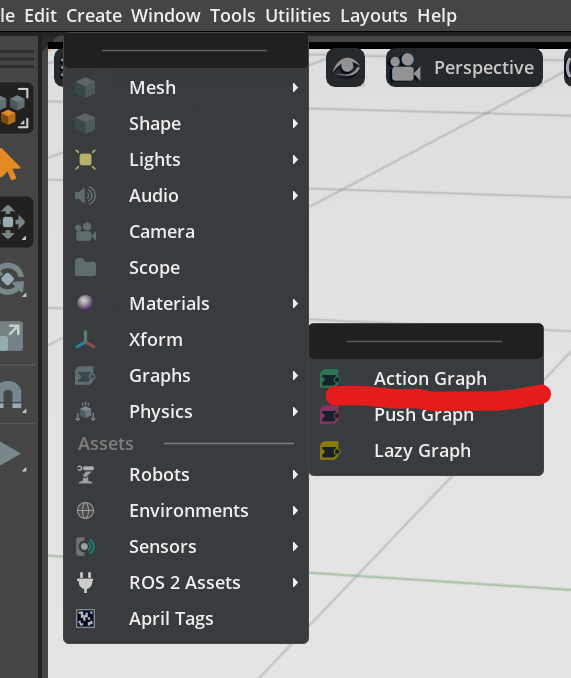Click the Play simulation button
Image resolution: width=571 pixels, height=678 pixels.
(10, 454)
